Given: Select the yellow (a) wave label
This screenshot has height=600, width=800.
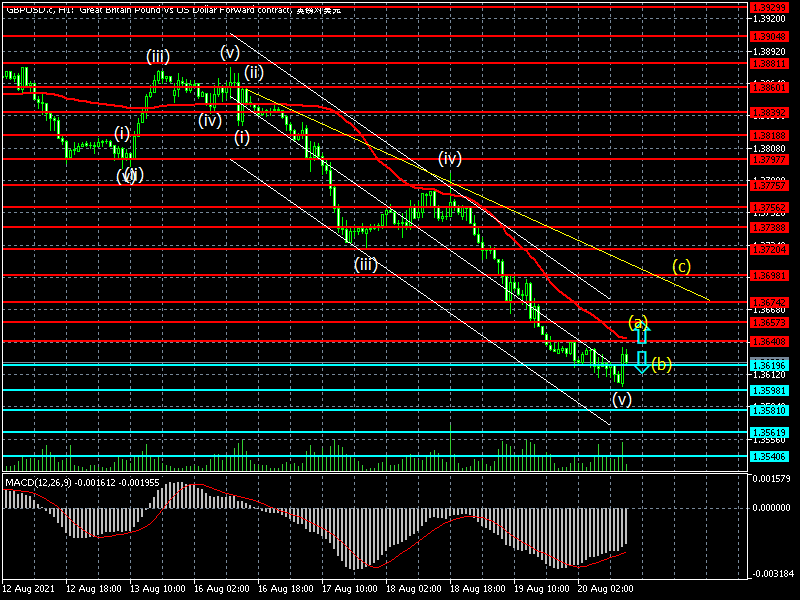Looking at the screenshot, I should [638, 322].
